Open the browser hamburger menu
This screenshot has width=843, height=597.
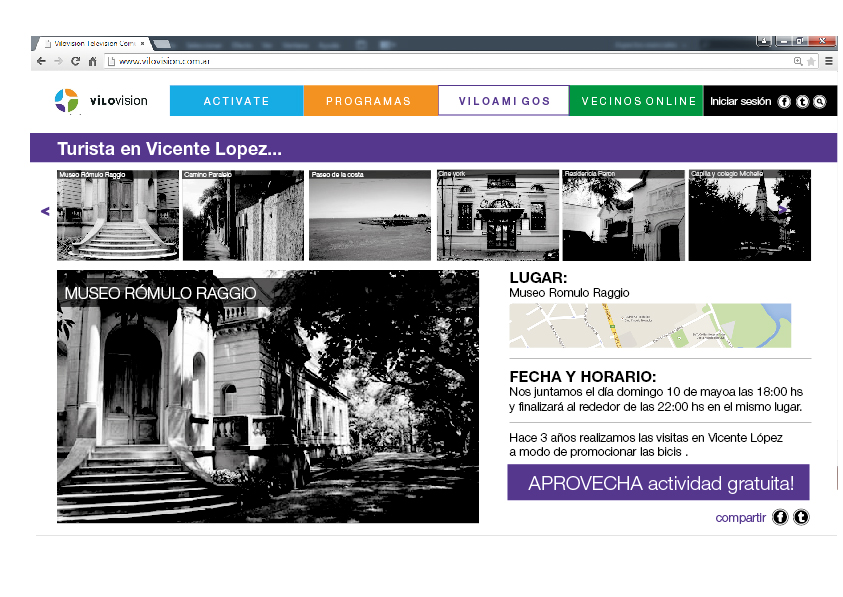coord(828,60)
